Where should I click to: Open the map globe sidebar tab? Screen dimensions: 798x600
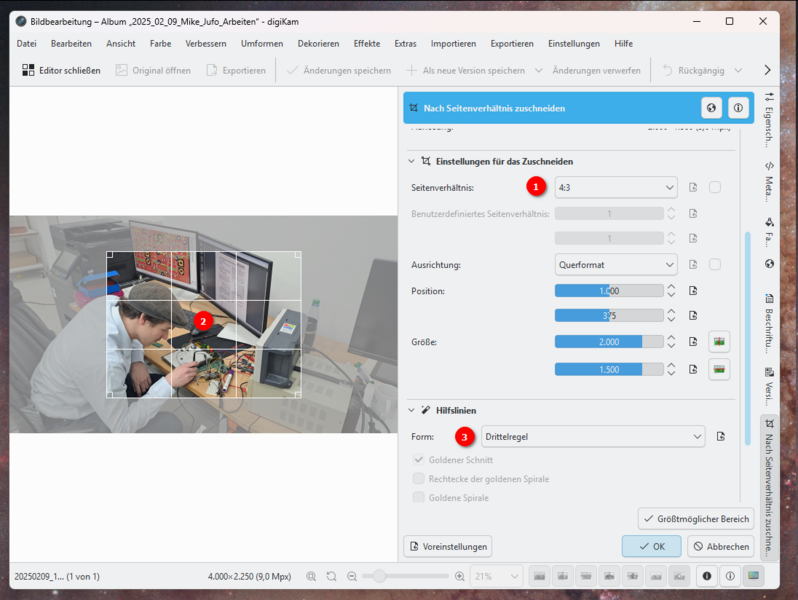(769, 264)
